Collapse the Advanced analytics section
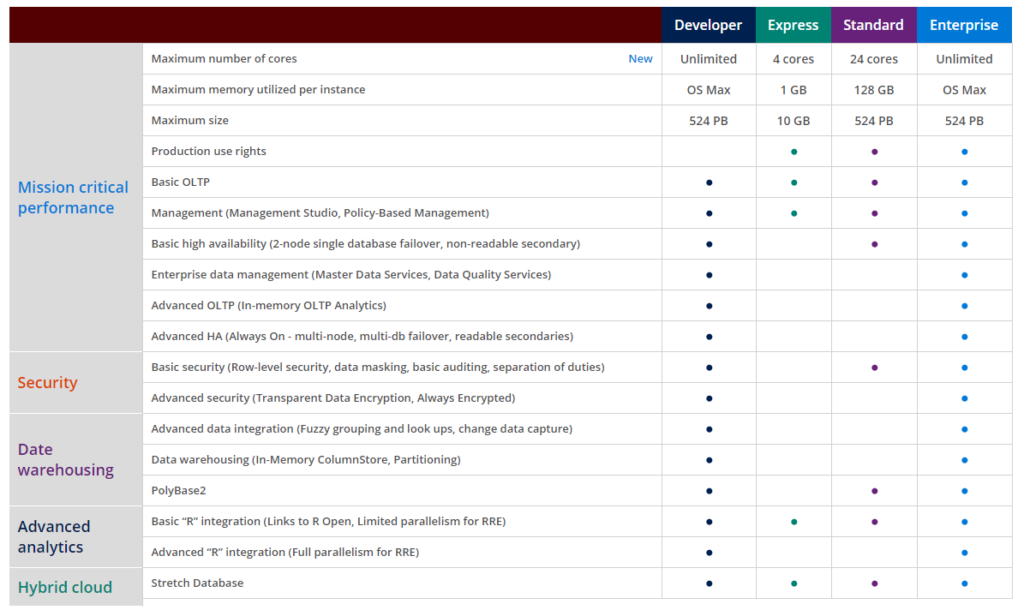The width and height of the screenshot is (1024, 616). [54, 536]
